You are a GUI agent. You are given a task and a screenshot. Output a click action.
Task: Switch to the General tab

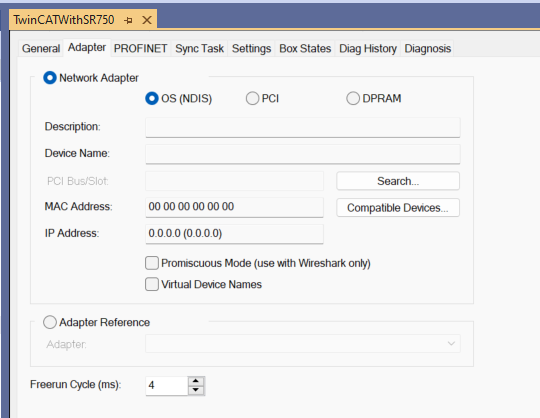[41, 49]
